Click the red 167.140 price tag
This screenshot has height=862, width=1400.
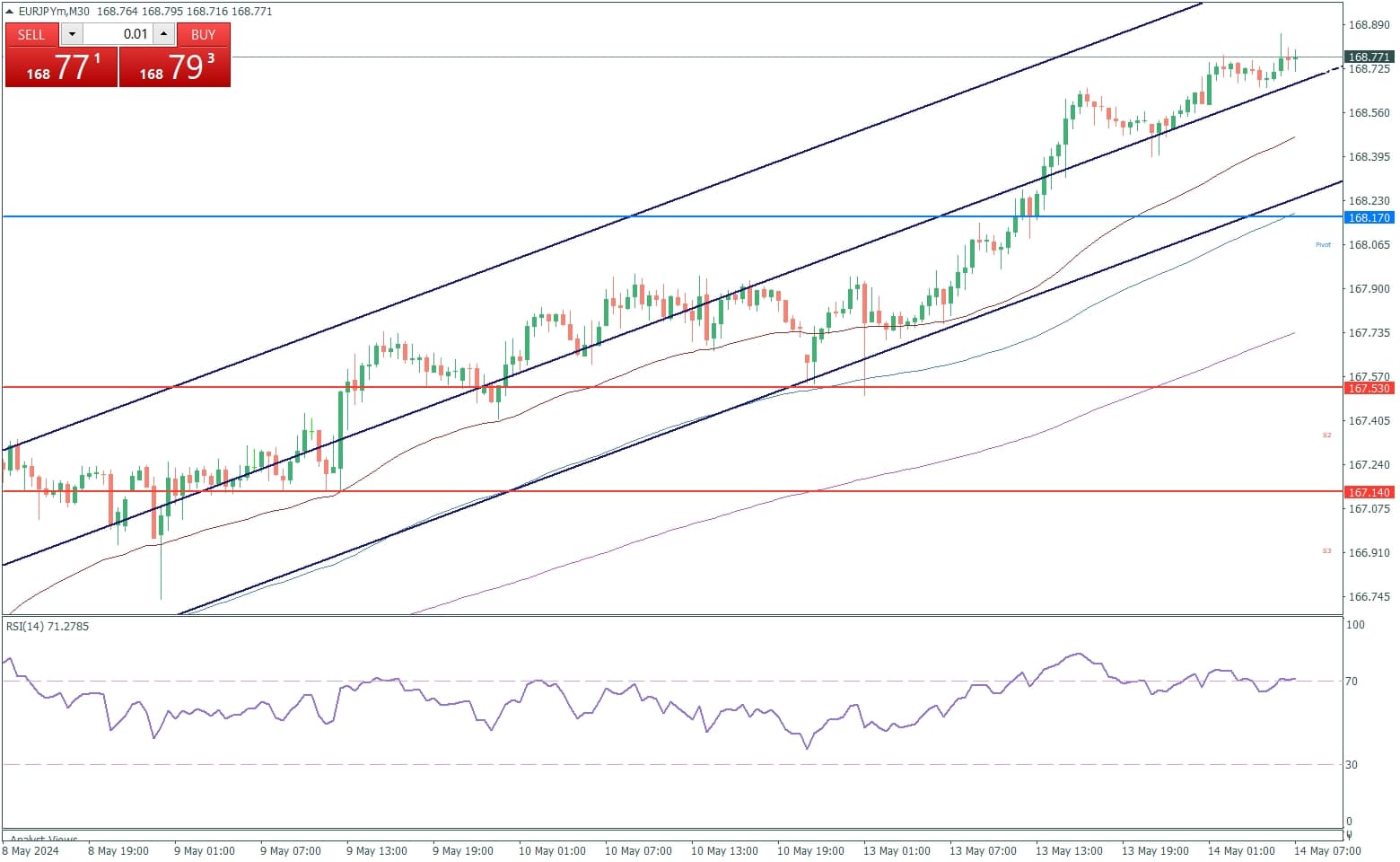pyautogui.click(x=1369, y=492)
